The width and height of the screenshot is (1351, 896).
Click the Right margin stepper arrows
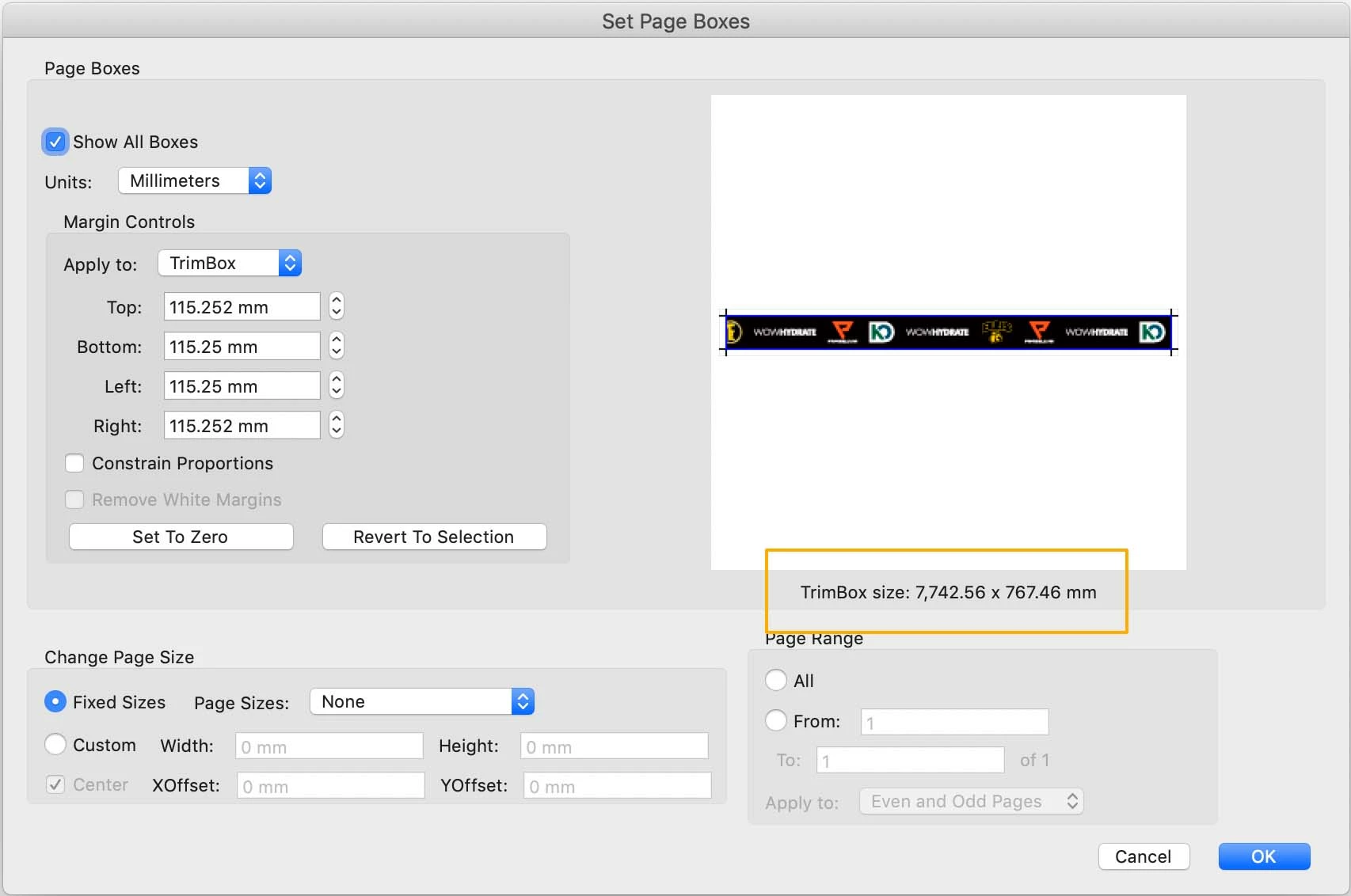[x=337, y=425]
